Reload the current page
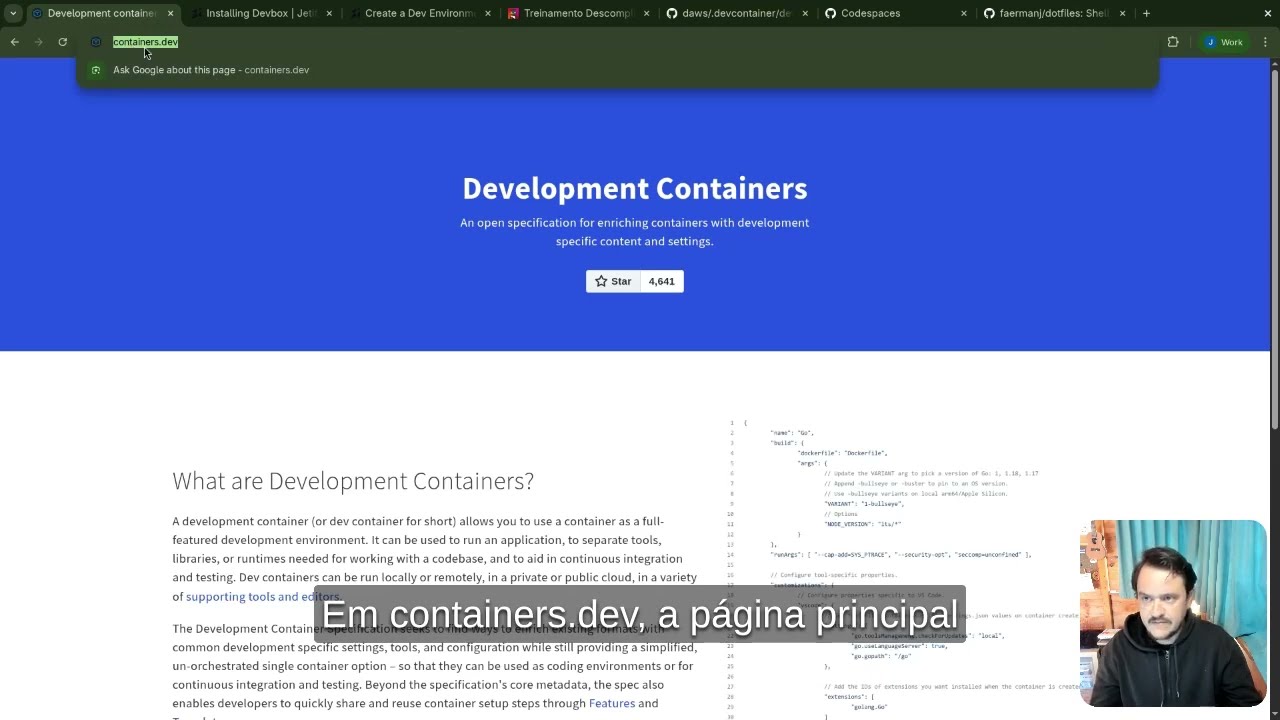 click(x=62, y=42)
